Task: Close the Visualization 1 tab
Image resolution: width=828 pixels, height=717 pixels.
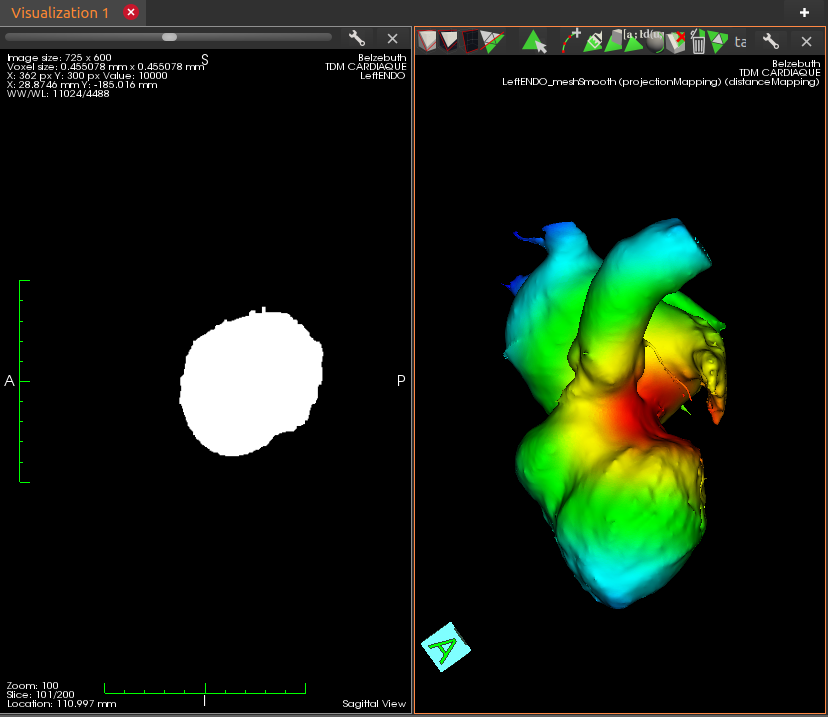Action: coord(131,12)
